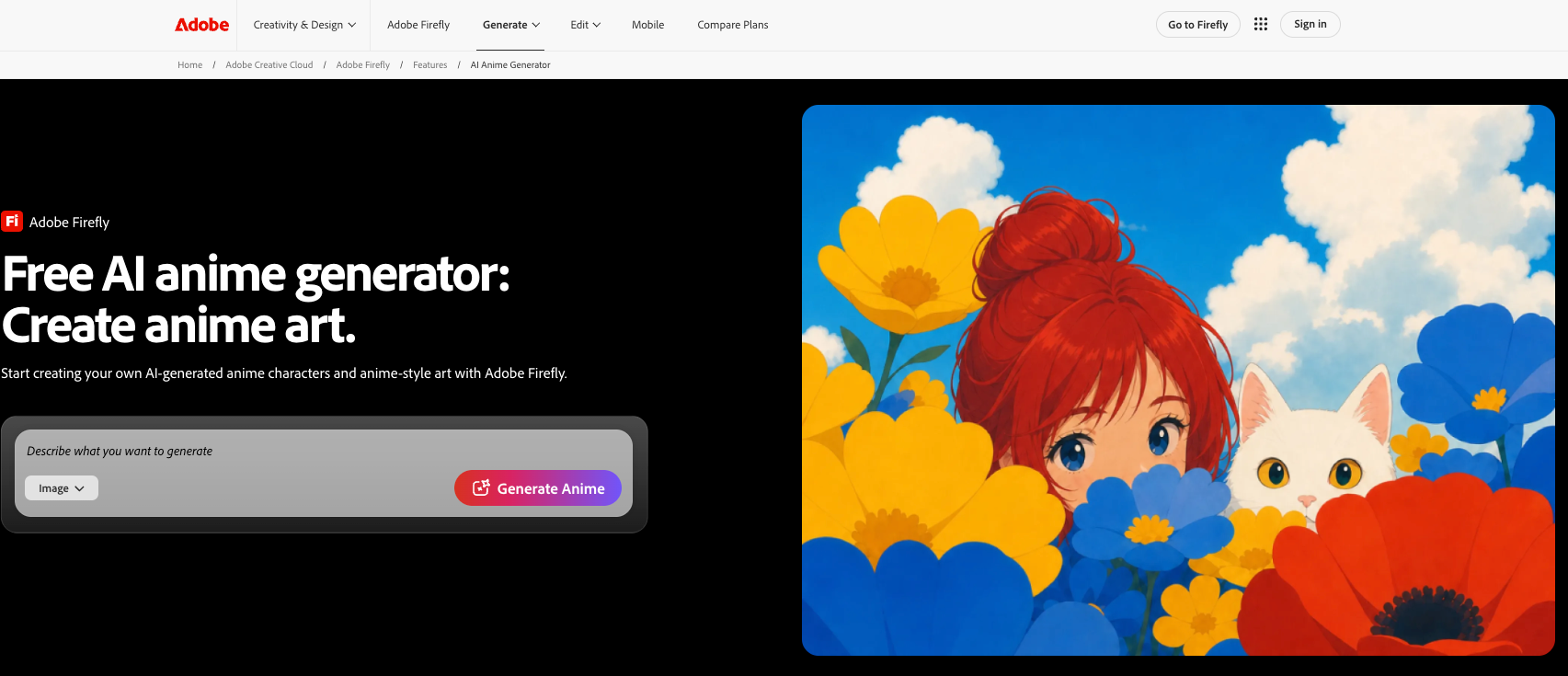Click the Generate Anime button

pos(538,488)
